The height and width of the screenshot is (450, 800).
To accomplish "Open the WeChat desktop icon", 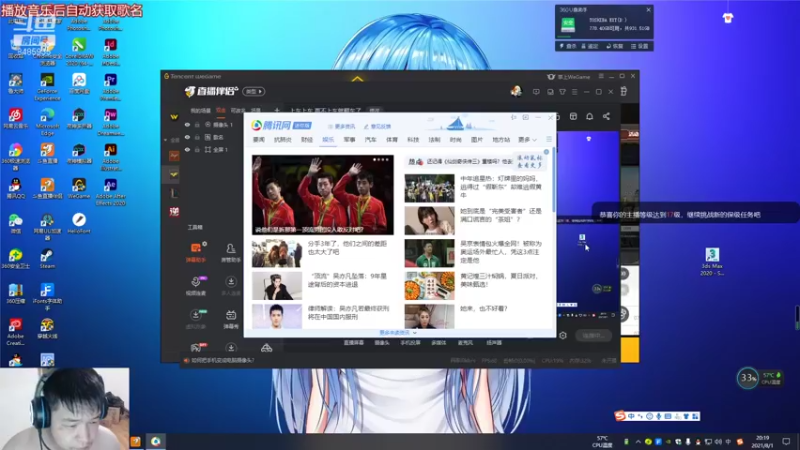I will coord(15,223).
